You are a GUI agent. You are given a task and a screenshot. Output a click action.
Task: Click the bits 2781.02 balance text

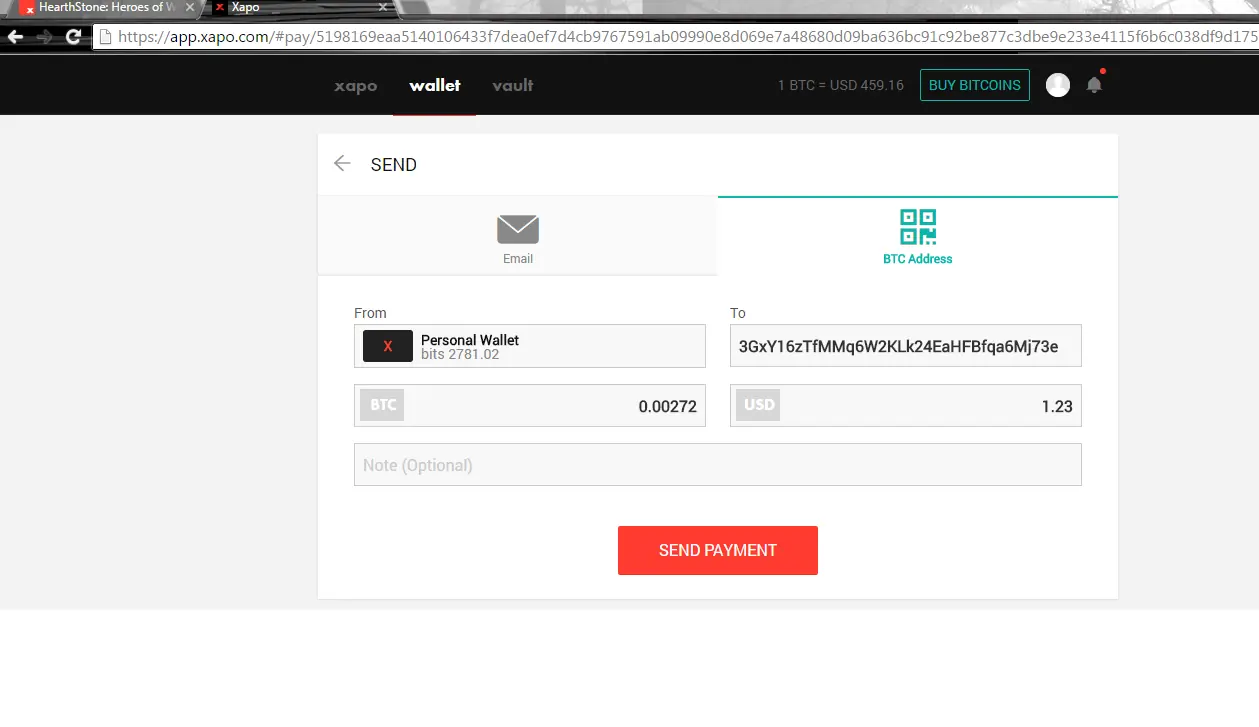pyautogui.click(x=460, y=355)
